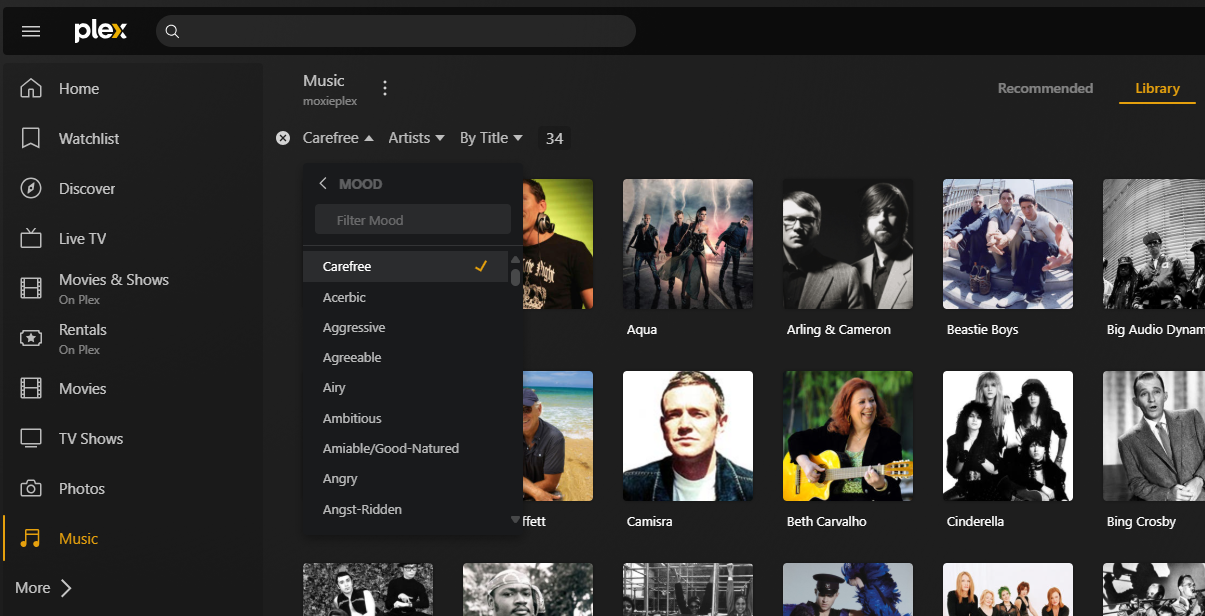Click the Movies & Shows film icon
The width and height of the screenshot is (1205, 616).
coord(31,289)
